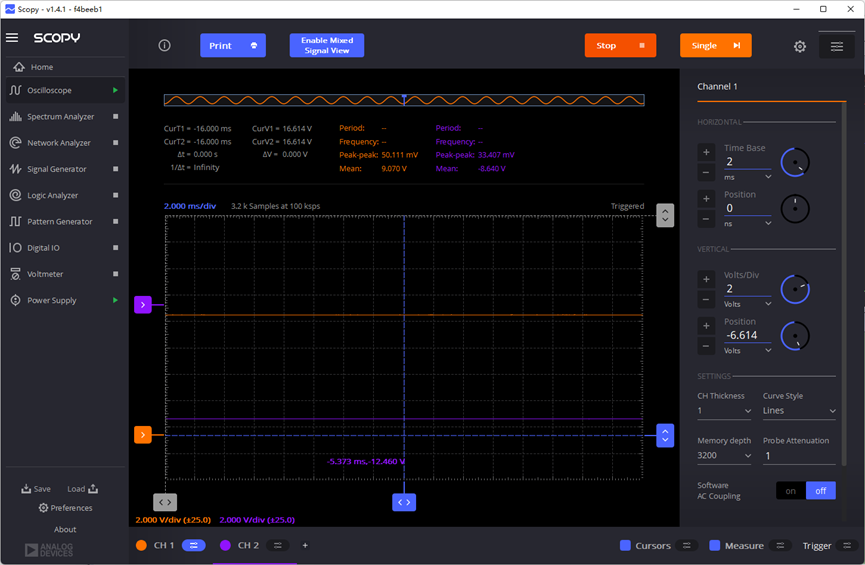Image resolution: width=865 pixels, height=565 pixels.
Task: Edit the Probe Attenuation field
Action: pos(799,456)
